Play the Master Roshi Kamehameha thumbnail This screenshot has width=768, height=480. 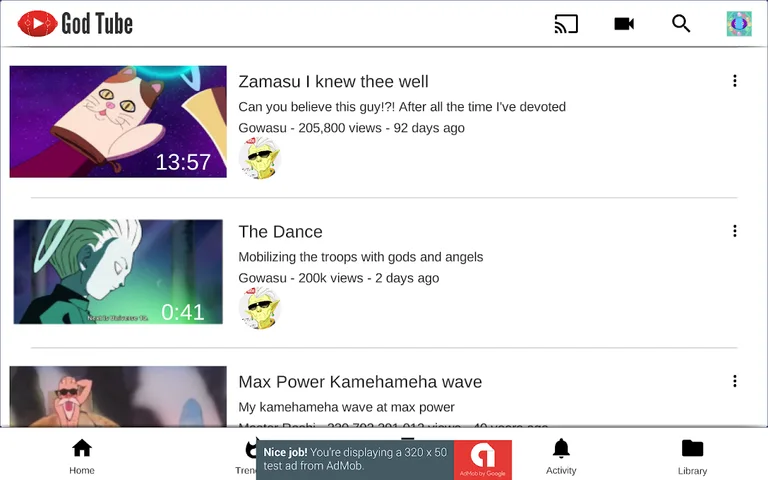pos(118,396)
